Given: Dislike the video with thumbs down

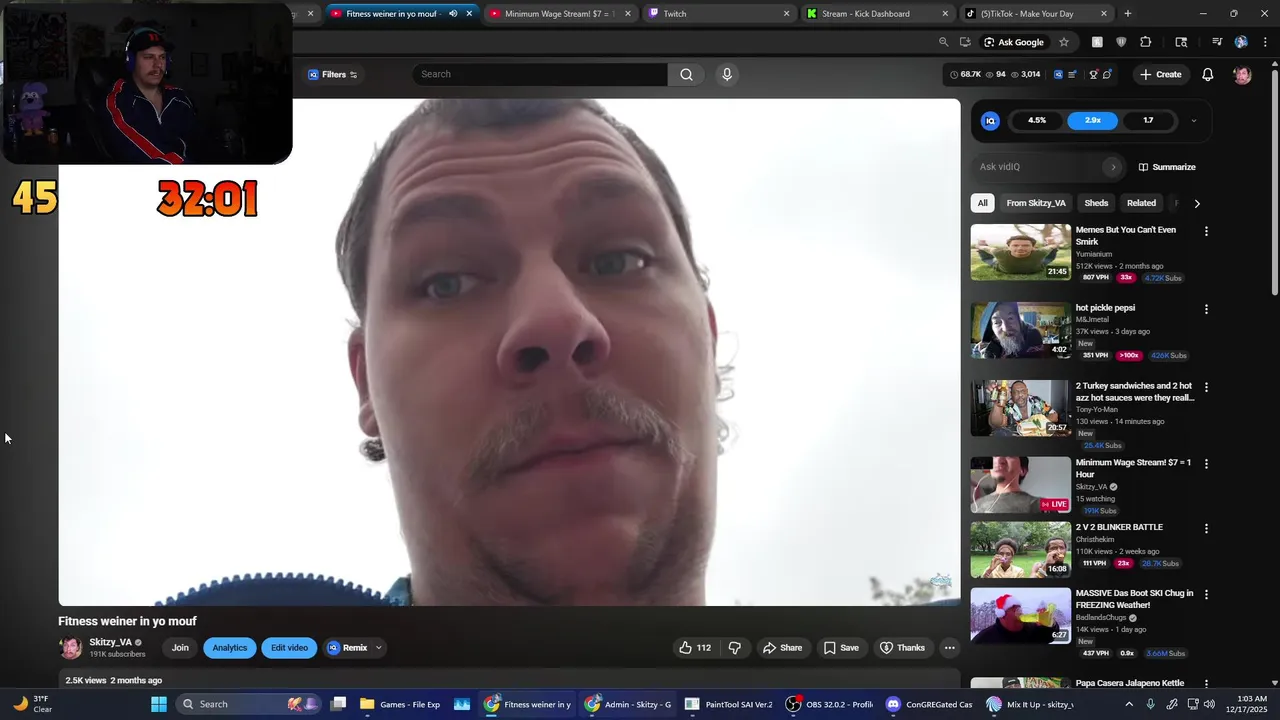Looking at the screenshot, I should tap(735, 648).
